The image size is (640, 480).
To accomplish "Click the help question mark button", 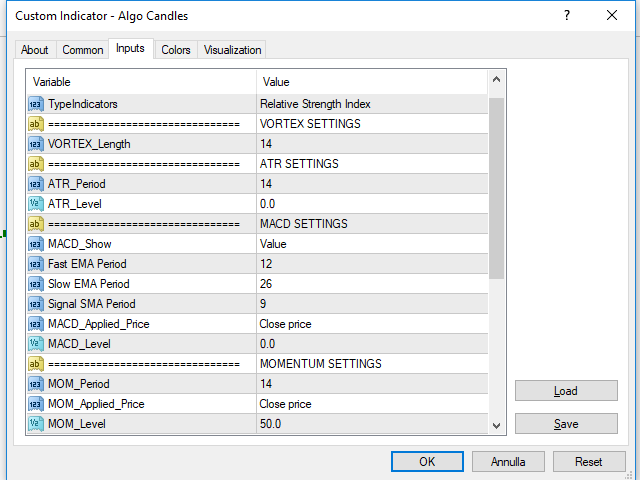I will point(567,16).
